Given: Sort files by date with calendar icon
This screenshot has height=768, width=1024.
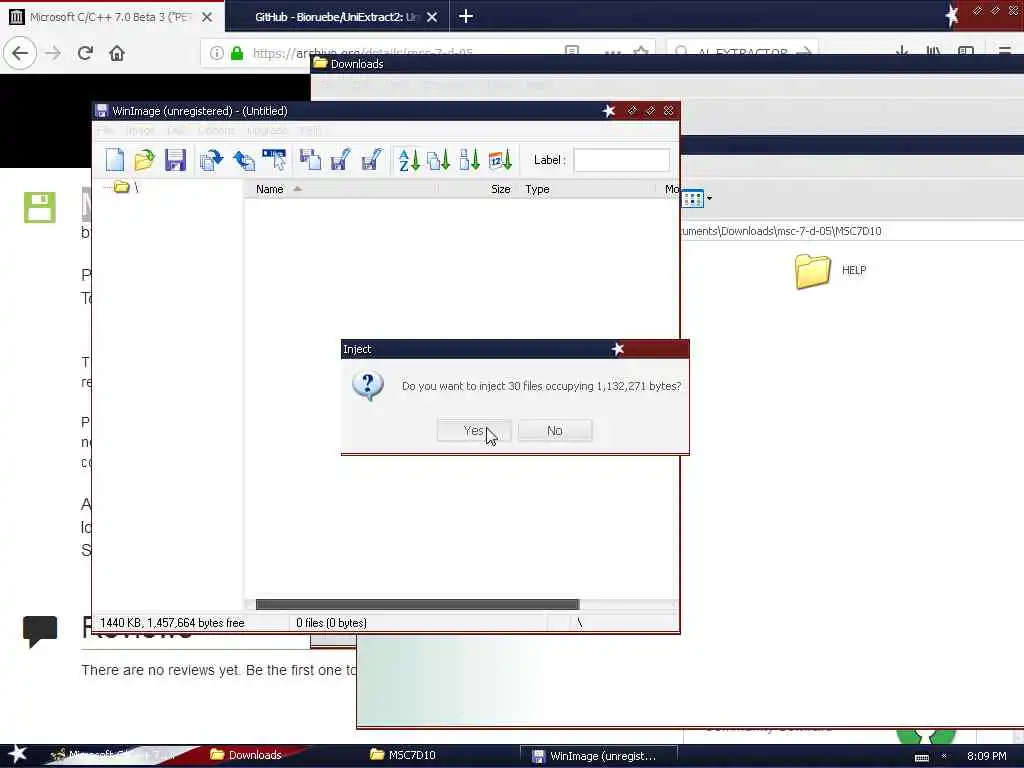Looking at the screenshot, I should (x=500, y=160).
